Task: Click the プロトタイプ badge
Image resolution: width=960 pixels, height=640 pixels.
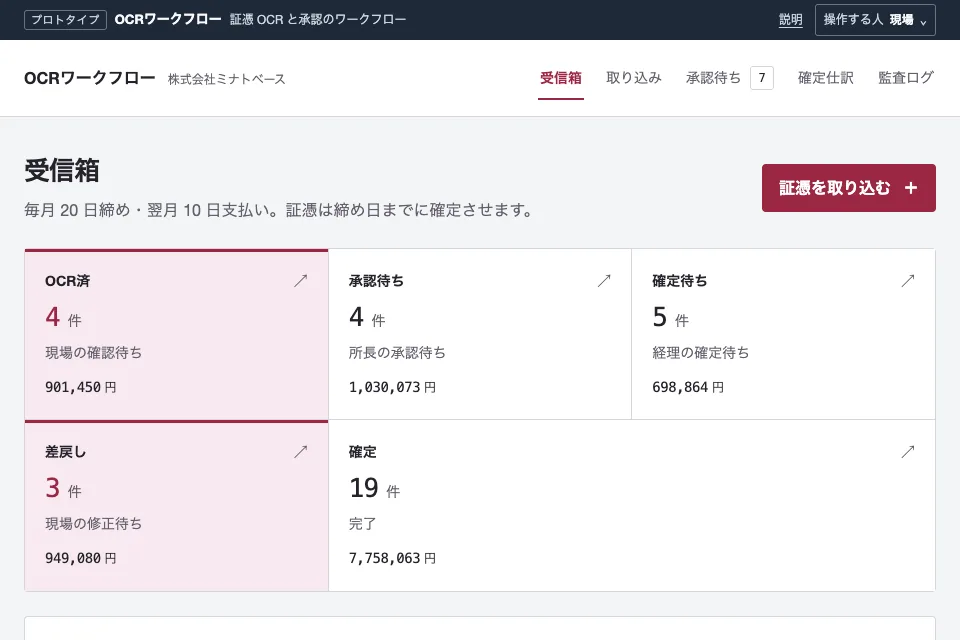Action: pos(66,20)
